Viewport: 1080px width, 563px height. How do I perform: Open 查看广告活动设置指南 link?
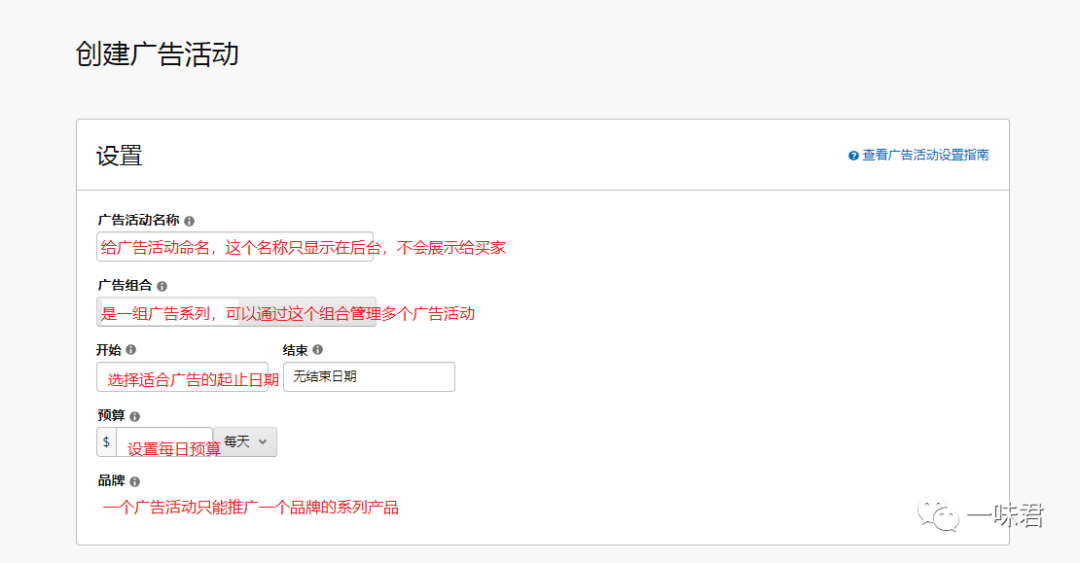(925, 155)
